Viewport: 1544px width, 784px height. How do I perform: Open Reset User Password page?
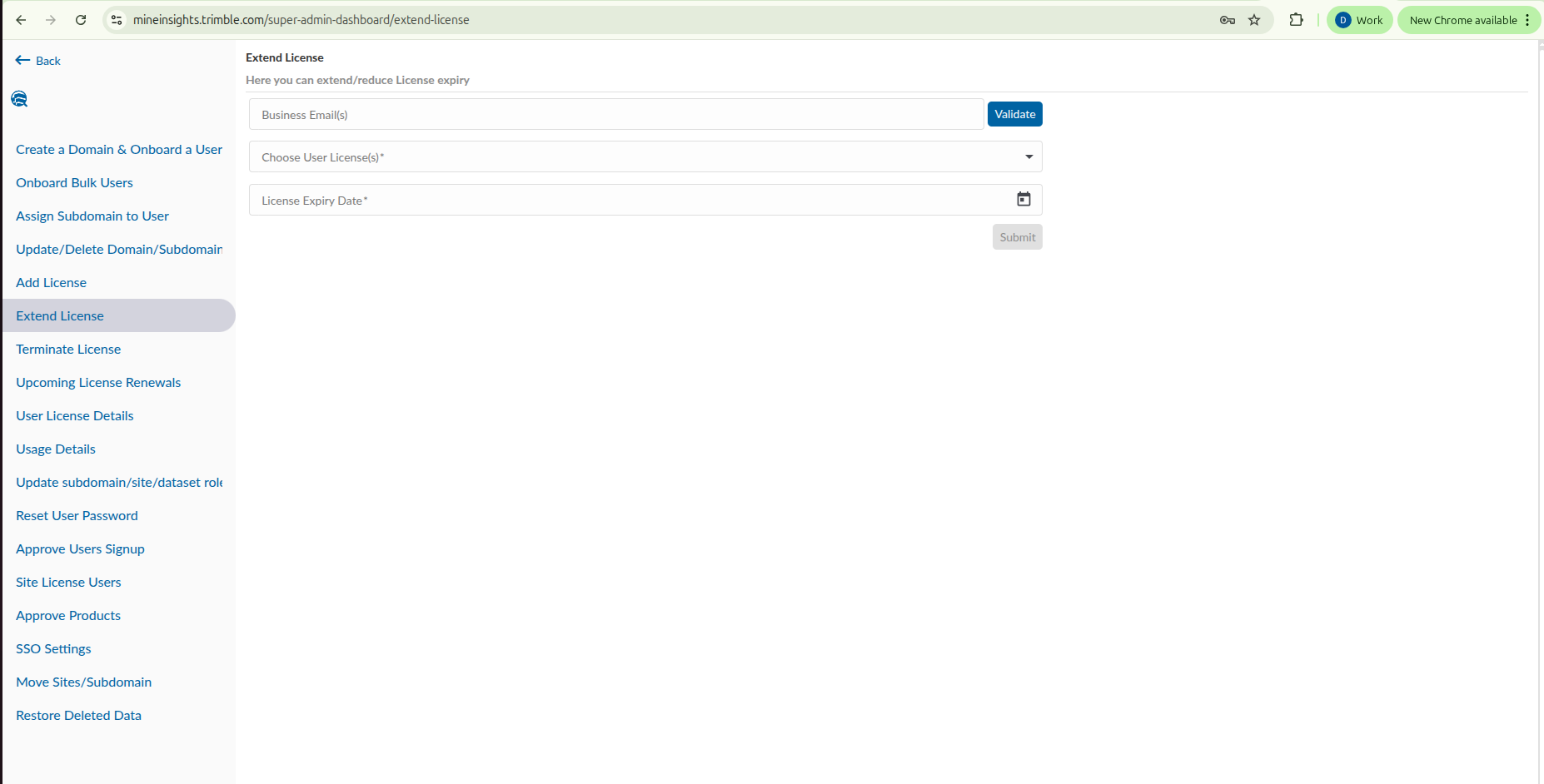pyautogui.click(x=77, y=516)
